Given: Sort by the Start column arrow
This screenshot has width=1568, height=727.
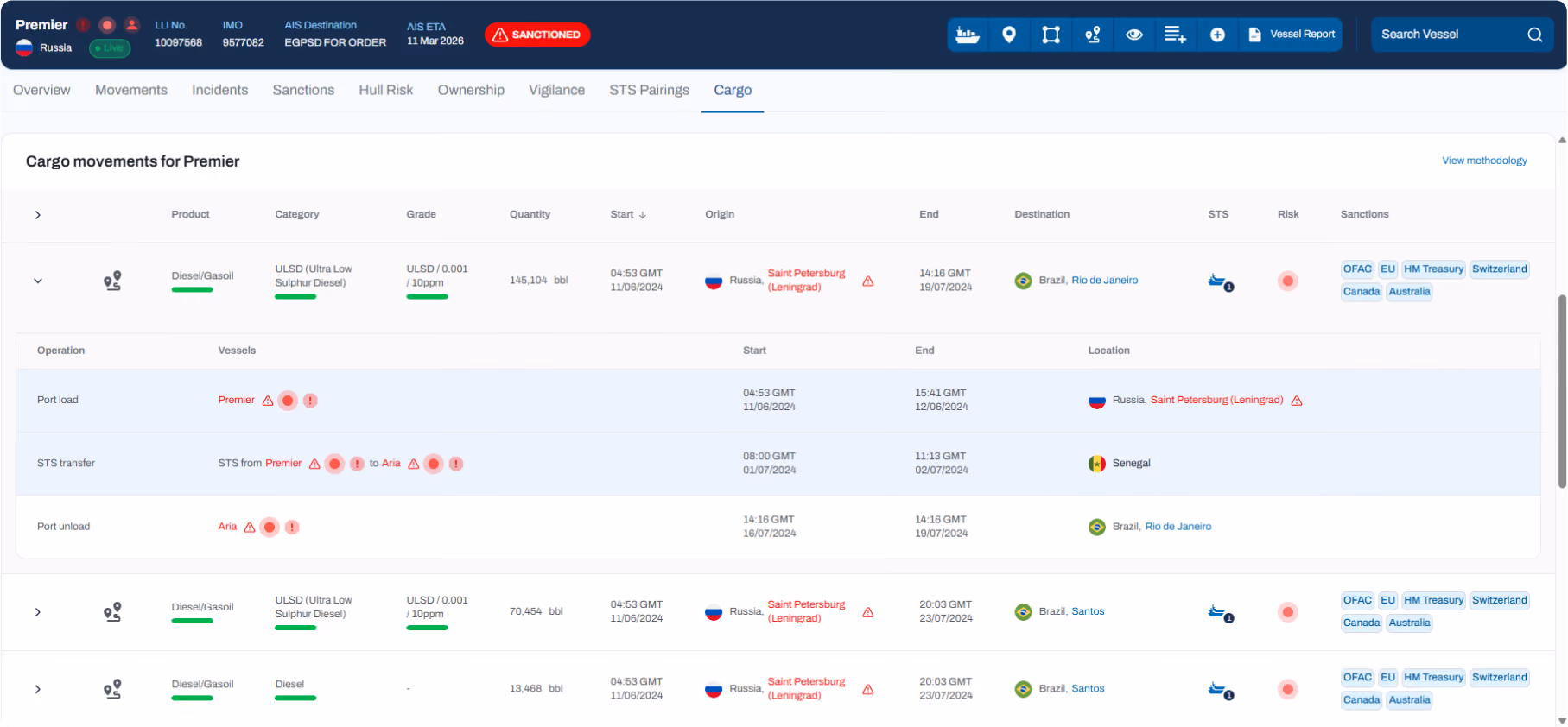Looking at the screenshot, I should click(x=642, y=215).
